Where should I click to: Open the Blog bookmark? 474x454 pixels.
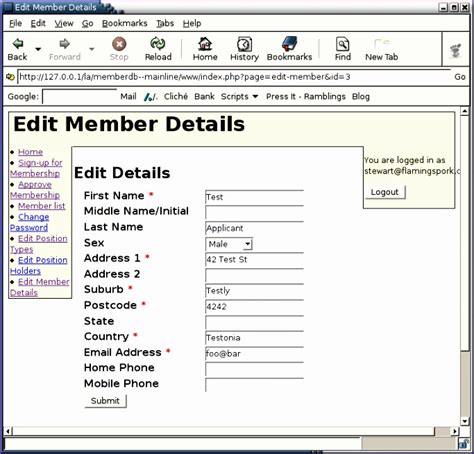point(361,97)
